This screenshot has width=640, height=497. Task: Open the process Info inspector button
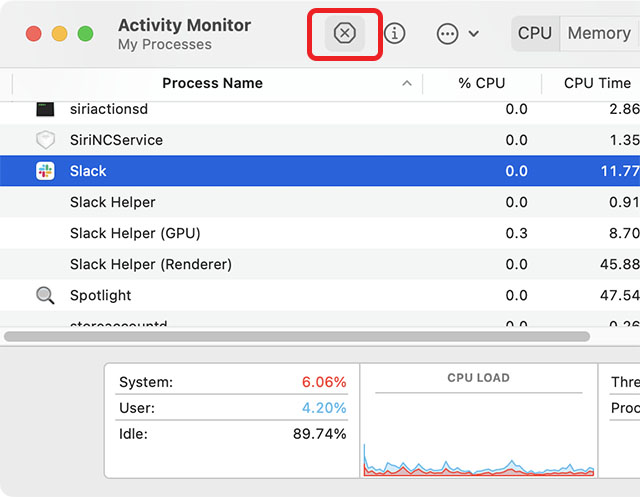coord(394,33)
